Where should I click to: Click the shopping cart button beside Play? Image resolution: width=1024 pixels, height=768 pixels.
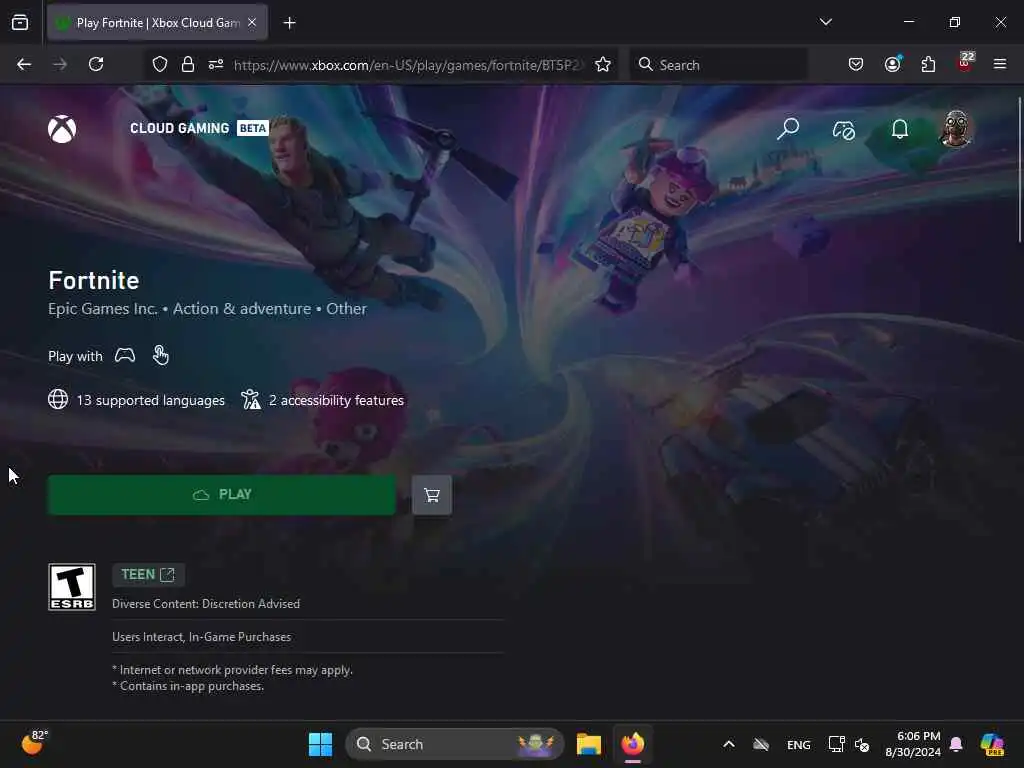tap(432, 495)
